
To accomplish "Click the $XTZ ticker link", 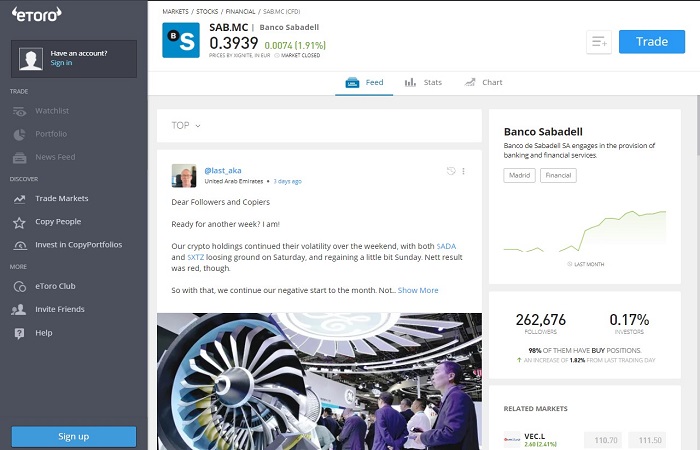I will pos(196,258).
